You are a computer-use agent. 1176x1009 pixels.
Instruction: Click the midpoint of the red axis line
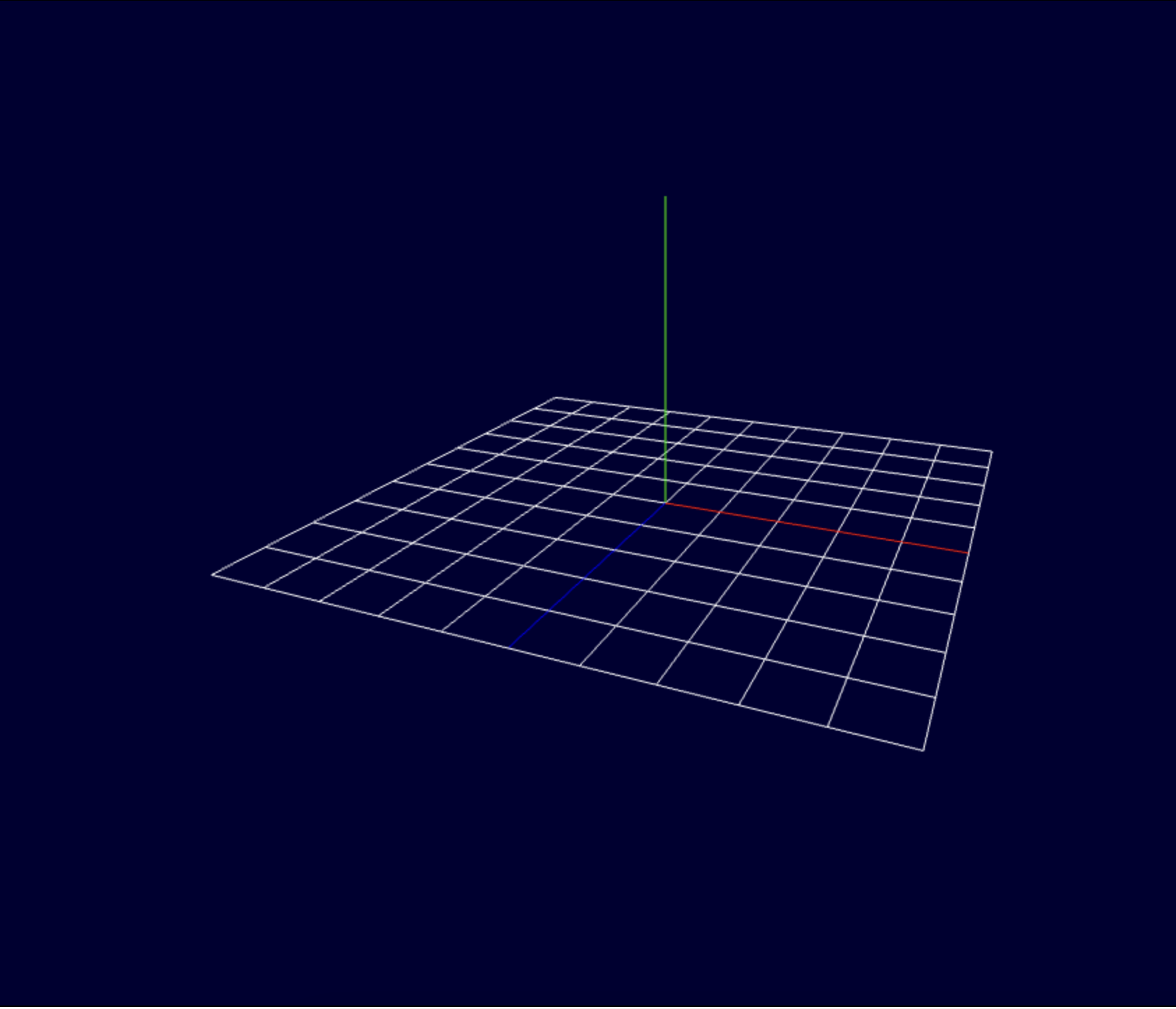coord(816,528)
